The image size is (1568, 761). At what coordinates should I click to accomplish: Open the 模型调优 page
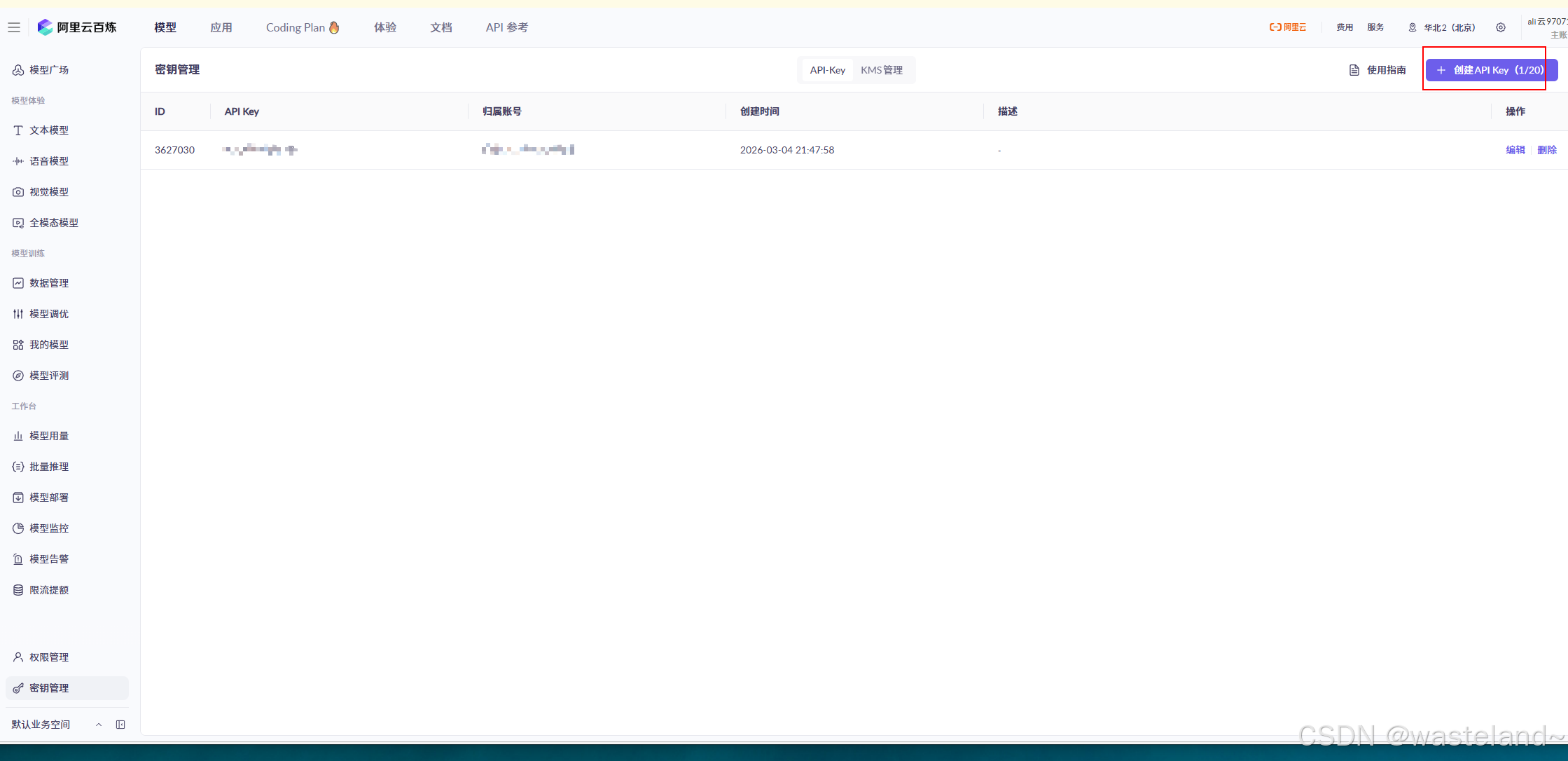(x=49, y=313)
